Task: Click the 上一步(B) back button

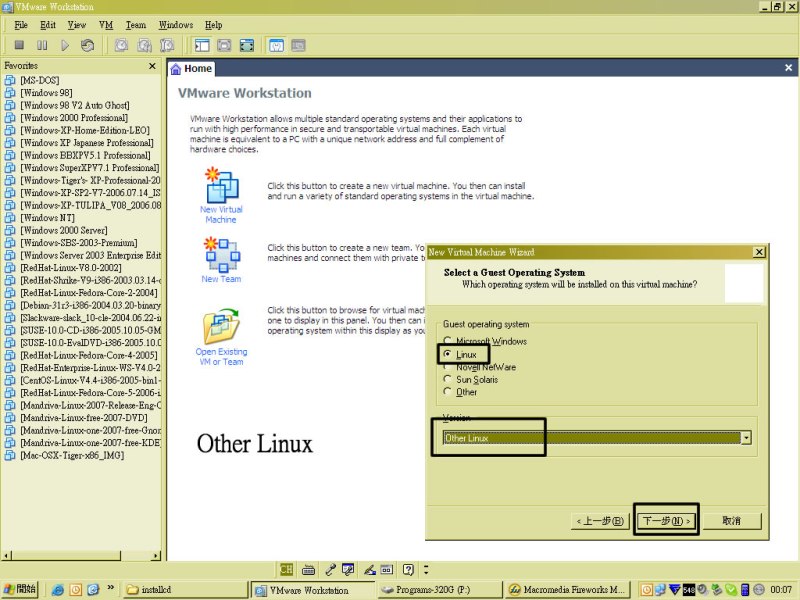Action: 600,521
